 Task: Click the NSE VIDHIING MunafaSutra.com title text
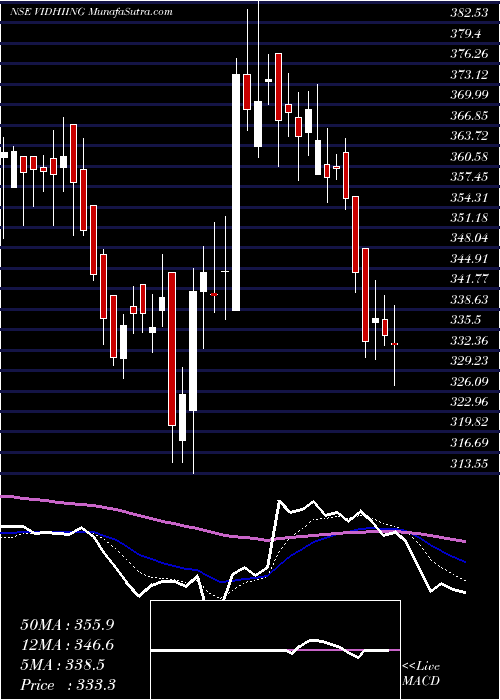click(91, 12)
